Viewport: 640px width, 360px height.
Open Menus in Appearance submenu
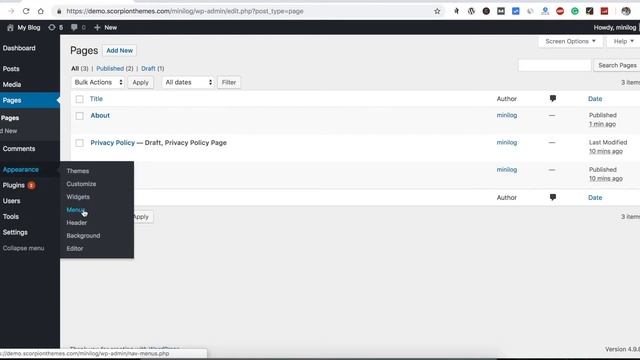(x=76, y=210)
